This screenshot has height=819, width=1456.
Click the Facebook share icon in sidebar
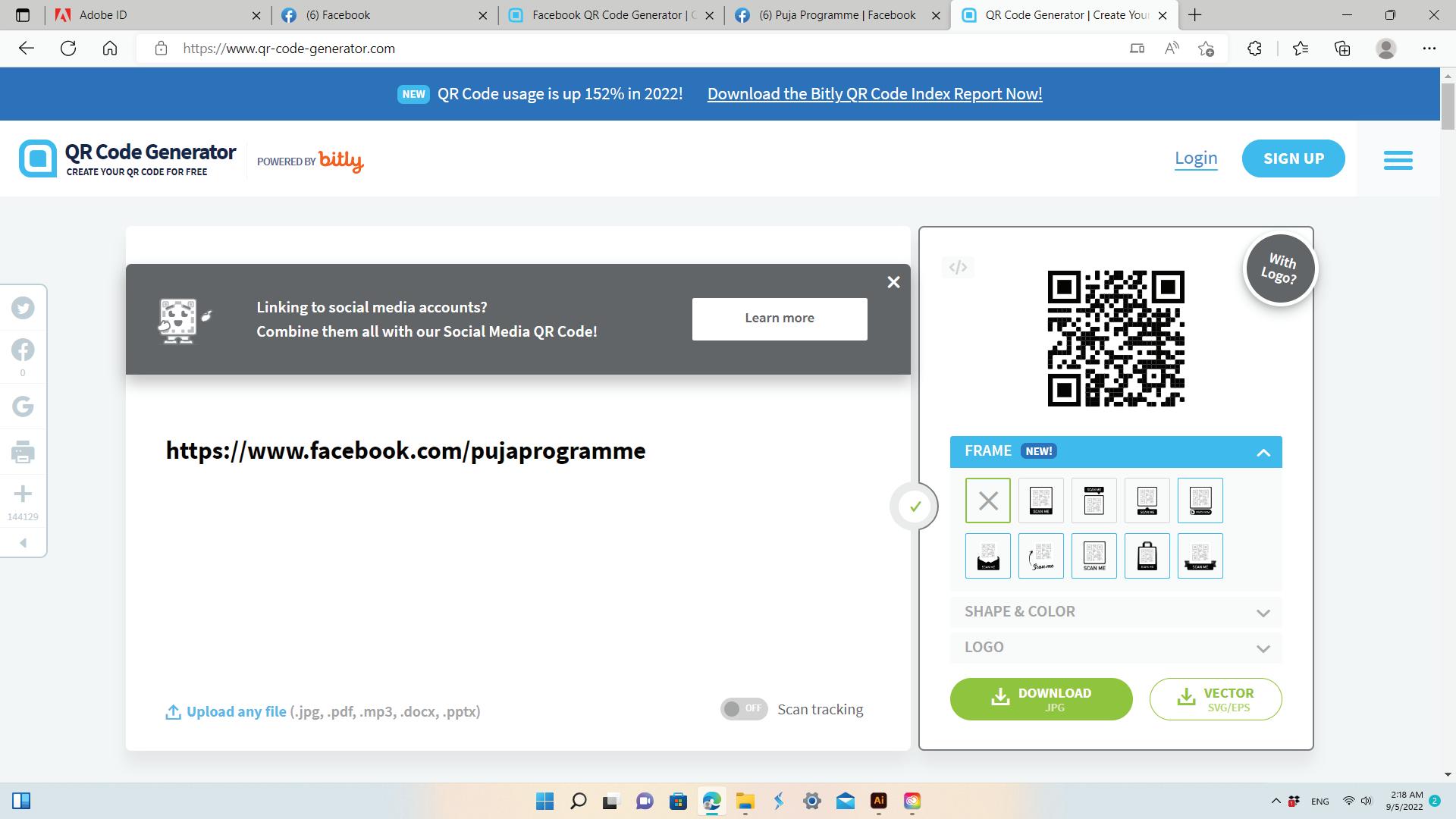coord(23,350)
